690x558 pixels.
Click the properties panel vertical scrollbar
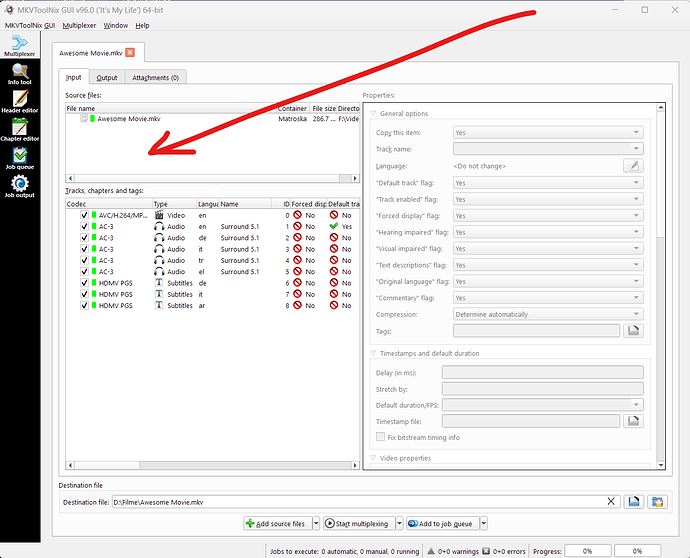[661, 286]
